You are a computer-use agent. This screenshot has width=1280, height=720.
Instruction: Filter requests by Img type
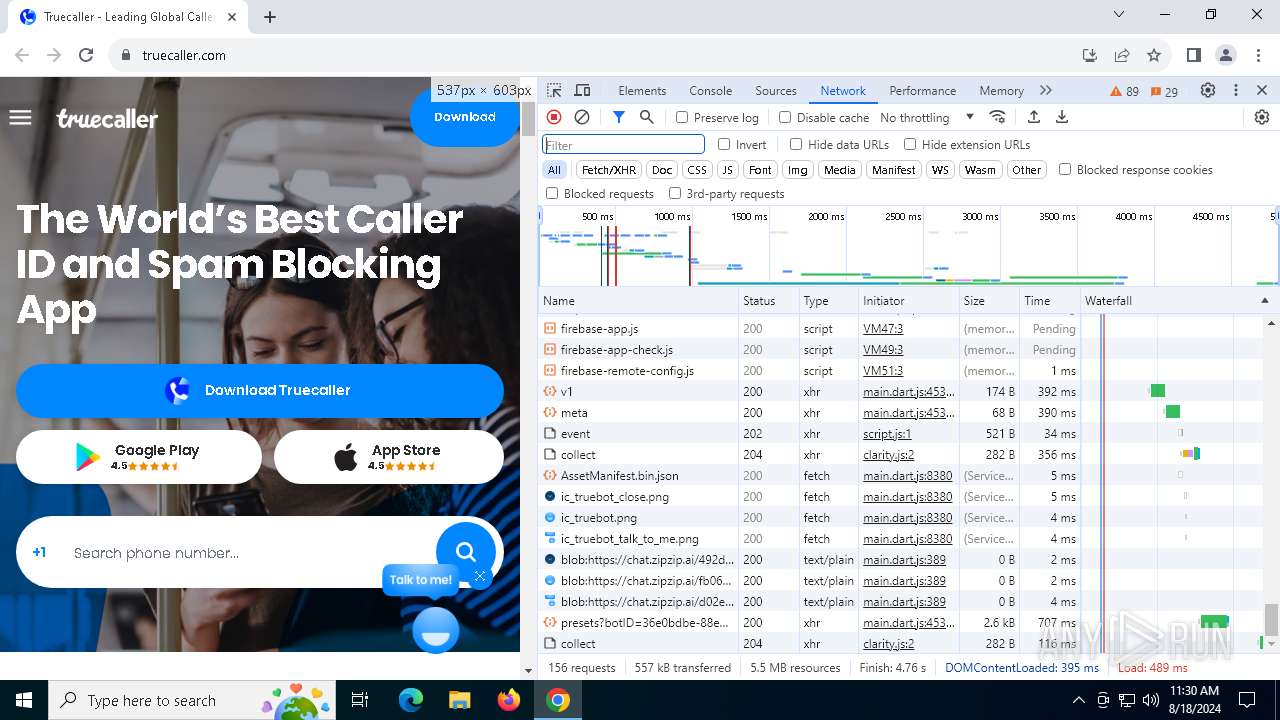[797, 169]
